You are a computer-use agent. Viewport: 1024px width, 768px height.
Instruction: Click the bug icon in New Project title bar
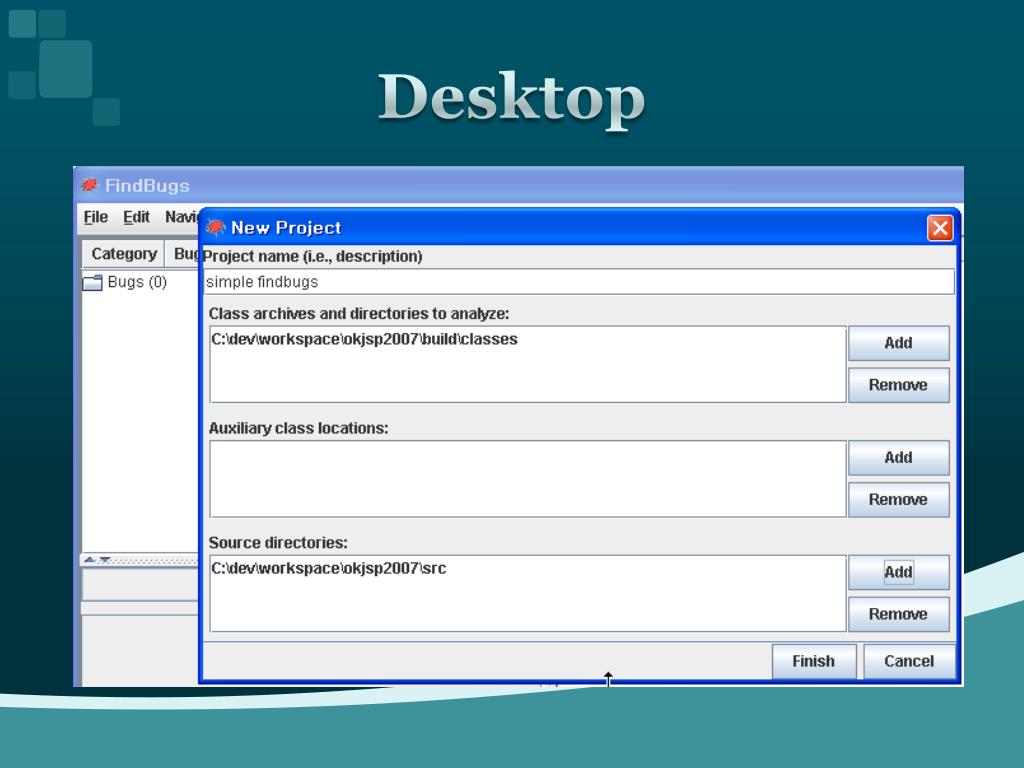[x=215, y=227]
